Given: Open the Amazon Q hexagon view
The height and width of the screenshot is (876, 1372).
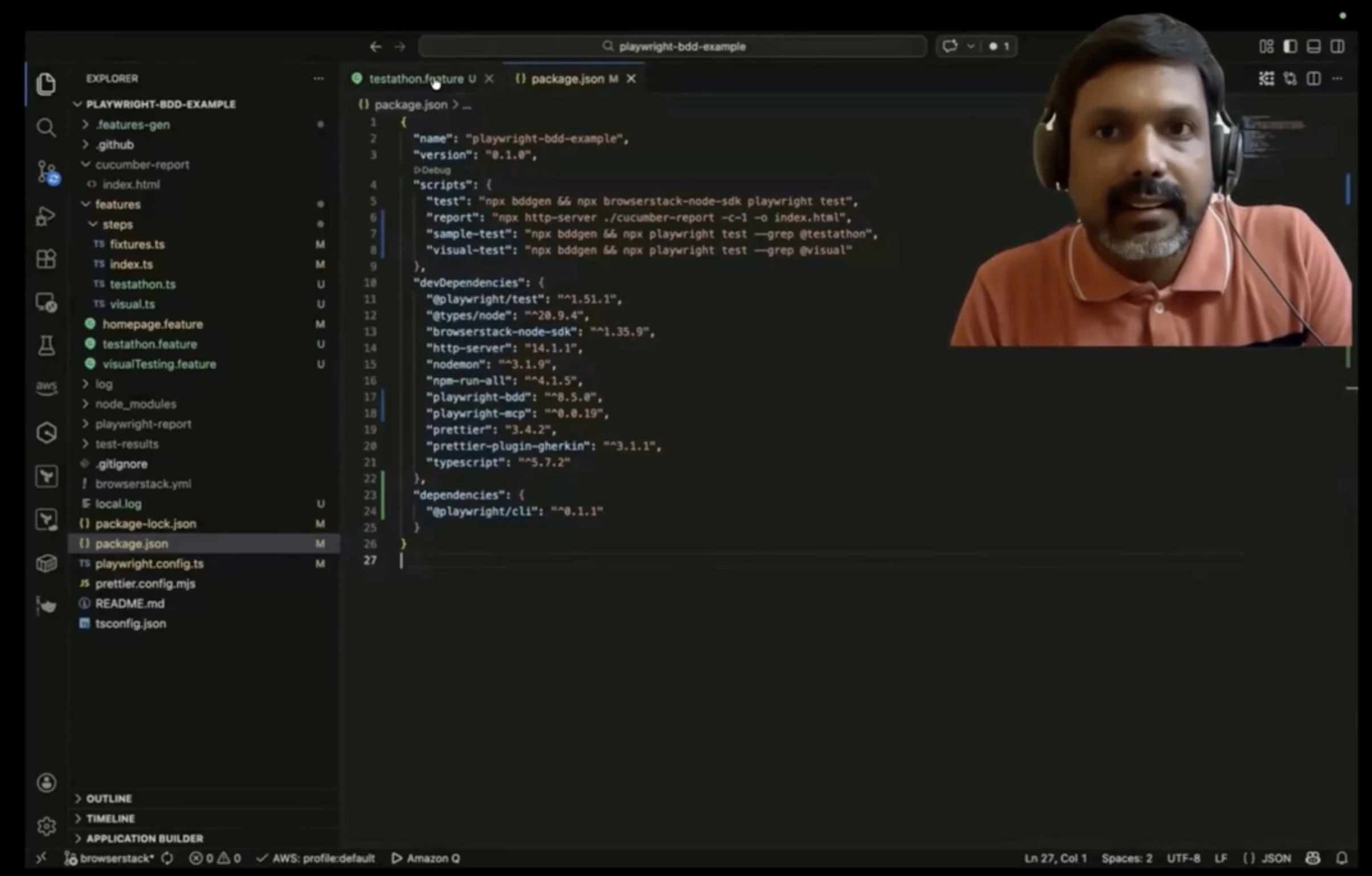Looking at the screenshot, I should [46, 433].
